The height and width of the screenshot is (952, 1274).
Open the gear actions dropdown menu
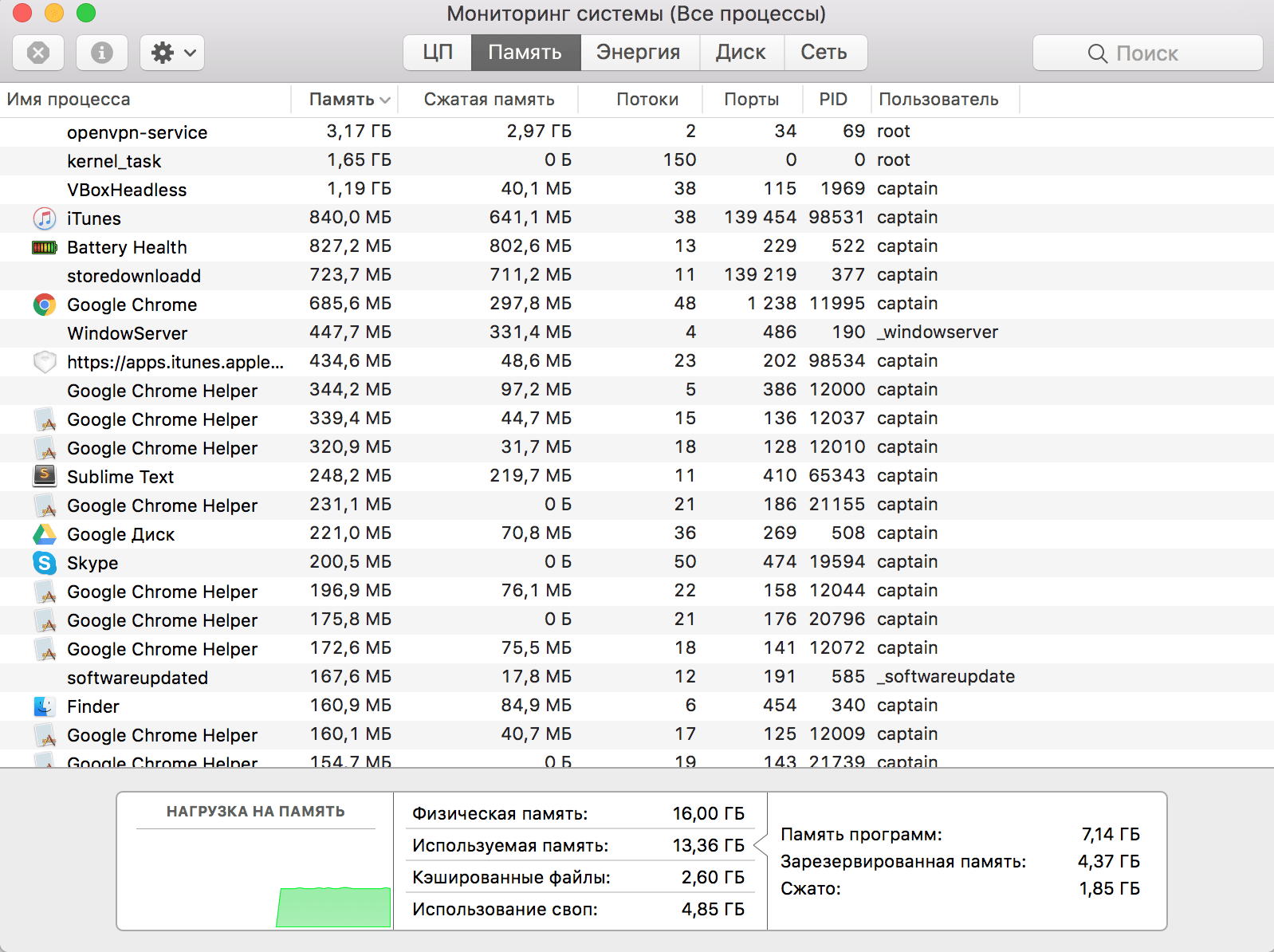coord(172,53)
